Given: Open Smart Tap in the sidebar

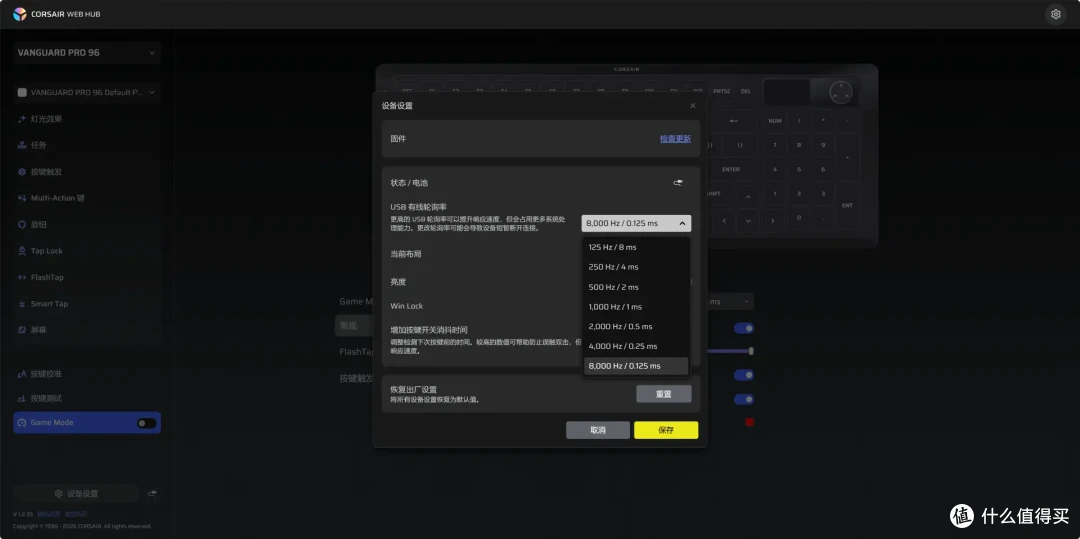Looking at the screenshot, I should point(87,304).
